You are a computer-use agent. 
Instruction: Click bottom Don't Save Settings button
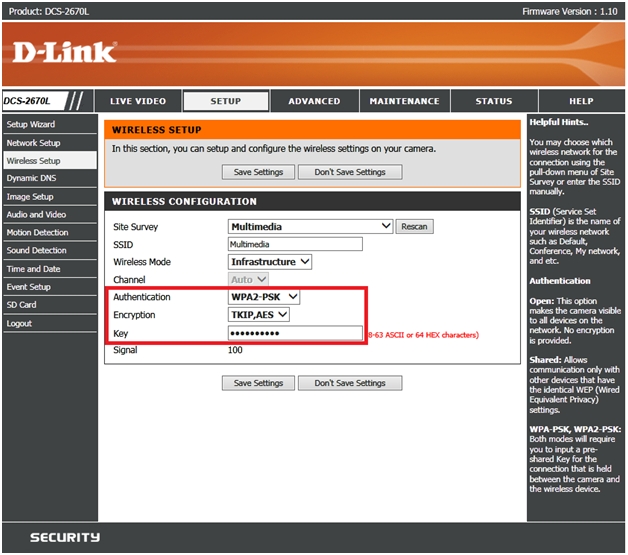point(350,383)
